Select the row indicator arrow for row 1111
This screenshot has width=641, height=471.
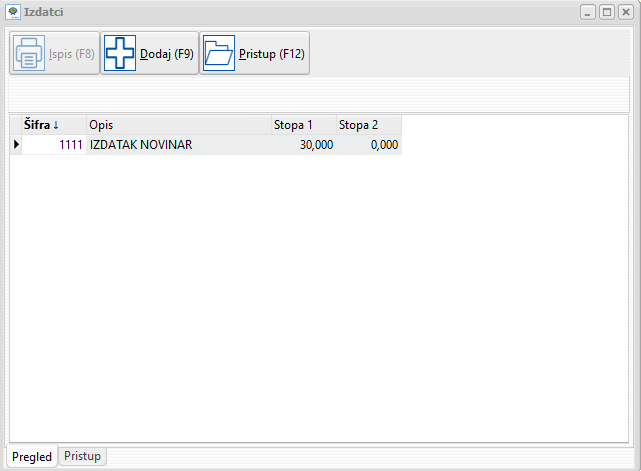[16, 144]
